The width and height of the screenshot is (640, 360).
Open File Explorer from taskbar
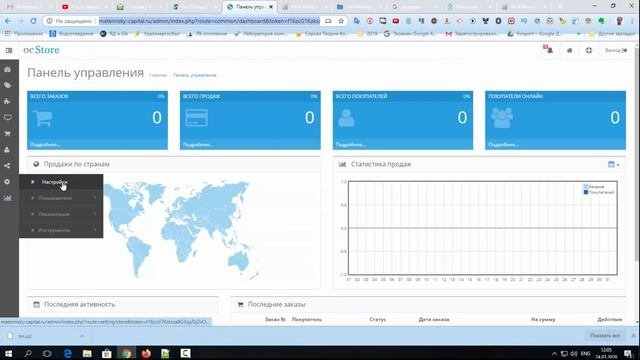click(x=87, y=353)
